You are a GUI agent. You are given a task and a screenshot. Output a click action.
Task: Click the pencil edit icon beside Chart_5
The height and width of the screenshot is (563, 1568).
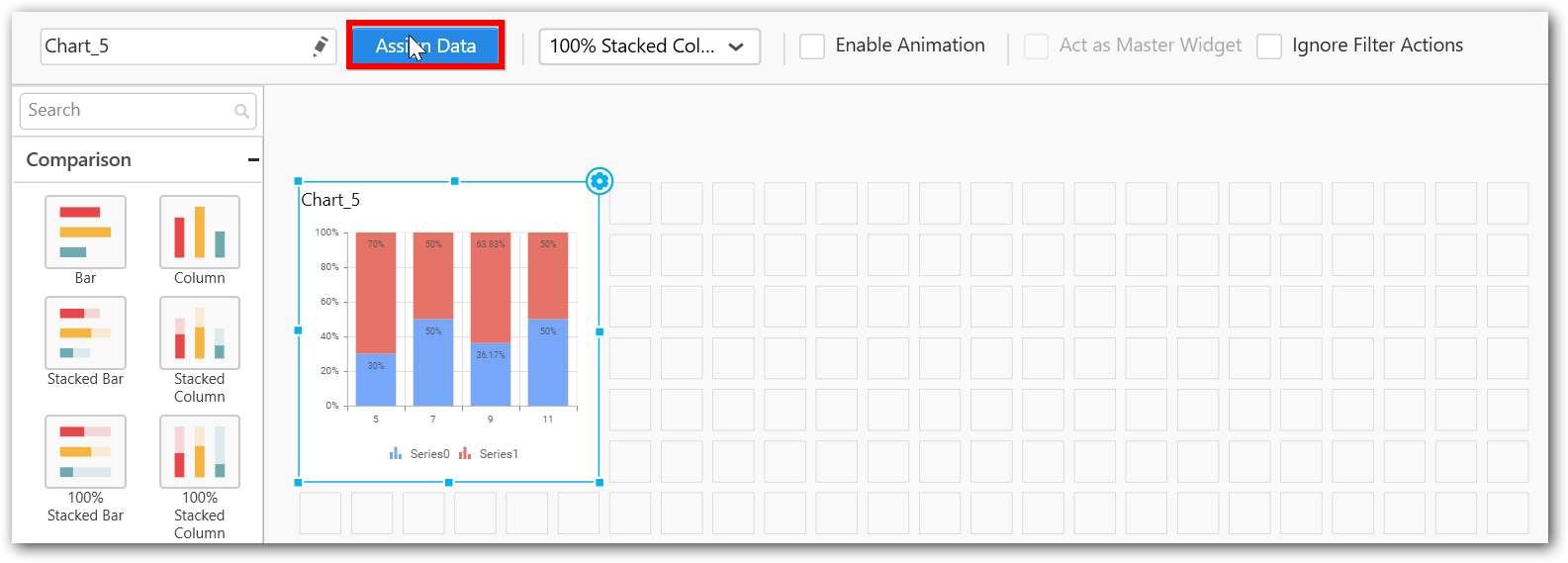pyautogui.click(x=321, y=47)
